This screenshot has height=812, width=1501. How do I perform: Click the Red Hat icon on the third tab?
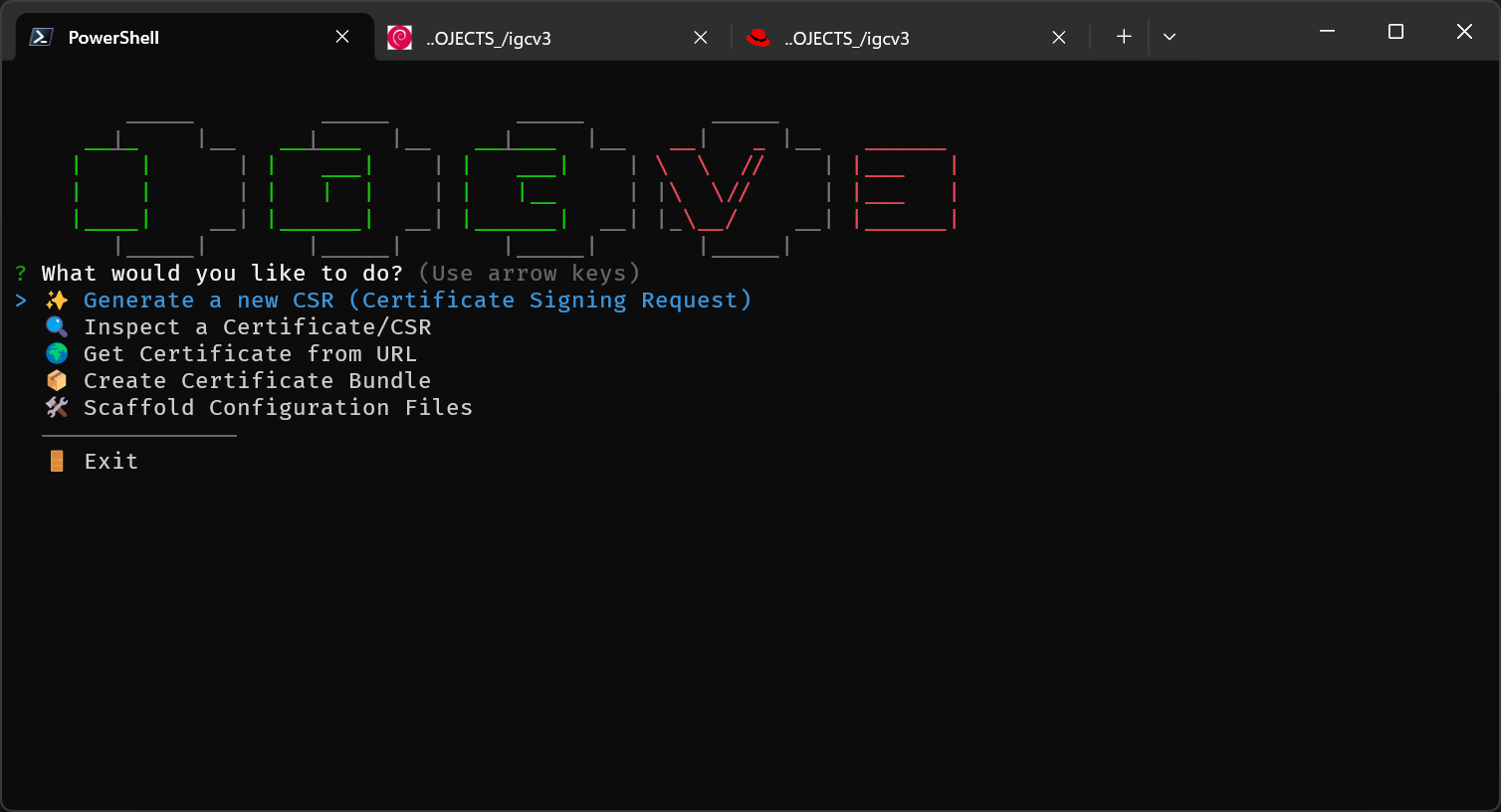[759, 38]
